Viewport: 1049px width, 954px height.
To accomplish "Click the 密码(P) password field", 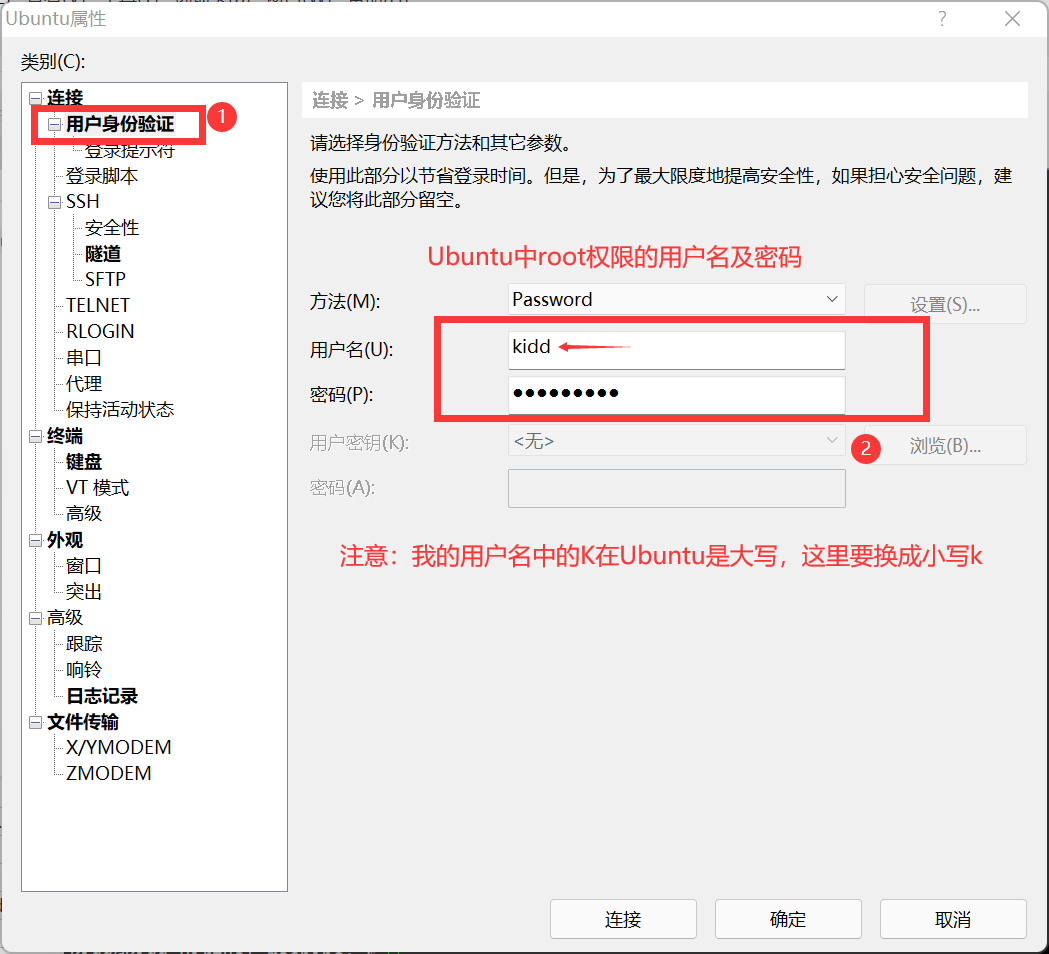I will [x=676, y=395].
